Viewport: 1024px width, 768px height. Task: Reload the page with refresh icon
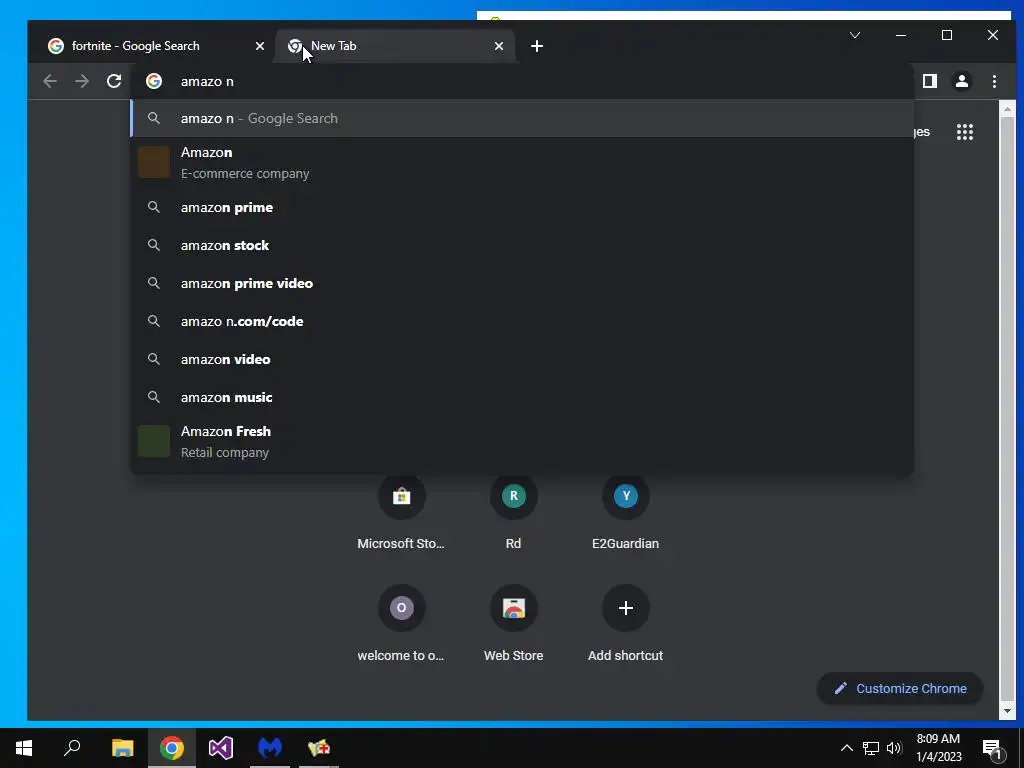[x=114, y=81]
